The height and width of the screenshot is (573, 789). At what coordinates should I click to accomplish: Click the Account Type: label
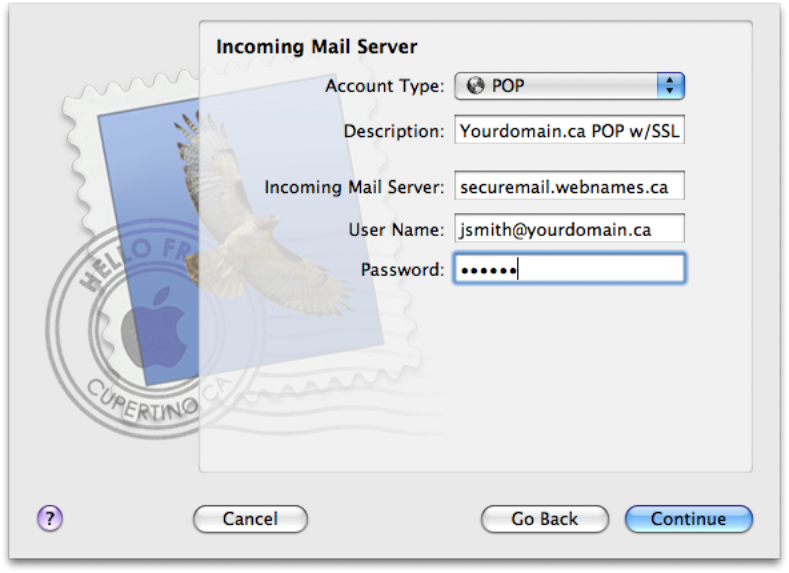point(384,86)
